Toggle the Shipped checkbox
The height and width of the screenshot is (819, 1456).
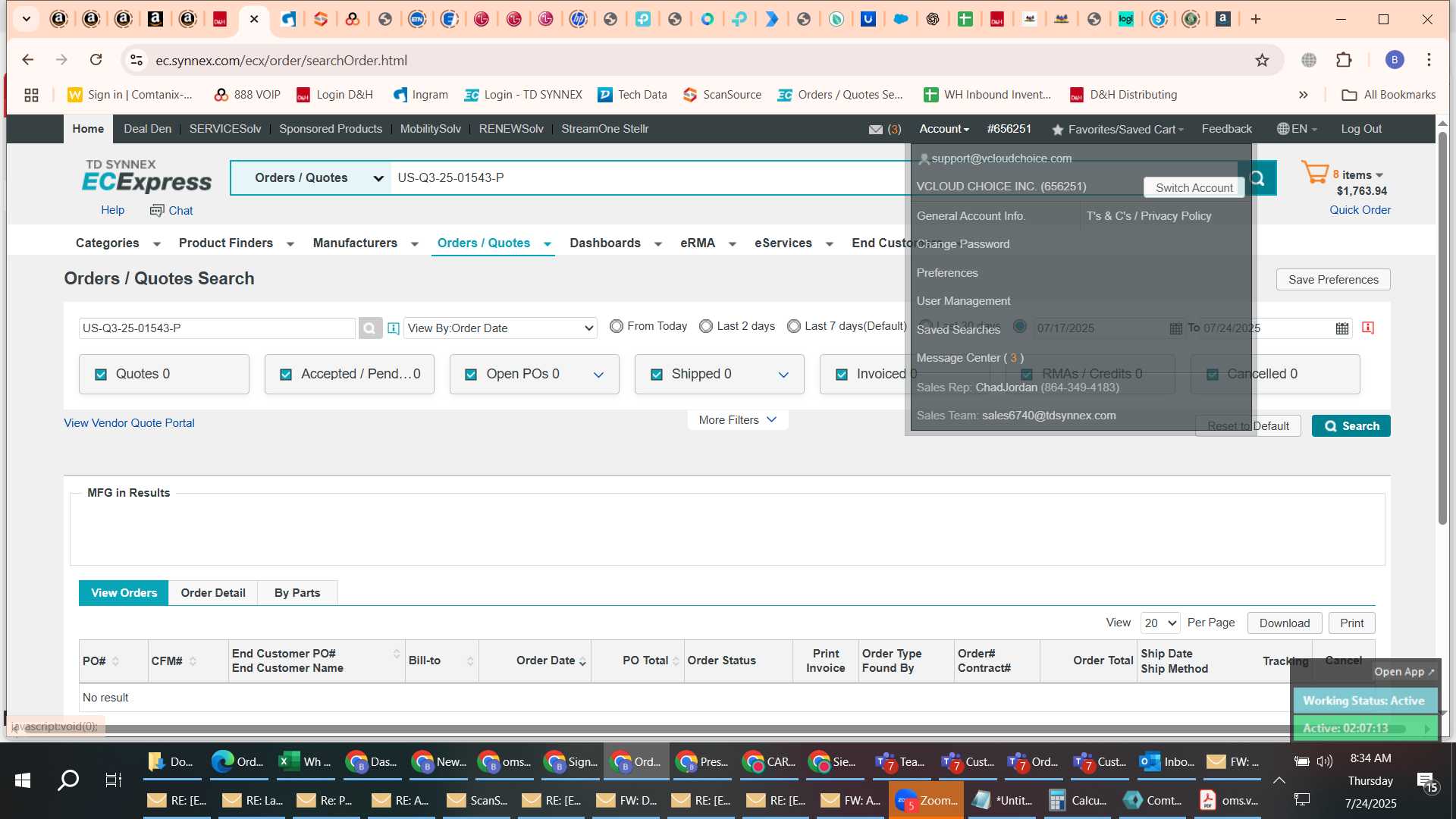pyautogui.click(x=657, y=375)
